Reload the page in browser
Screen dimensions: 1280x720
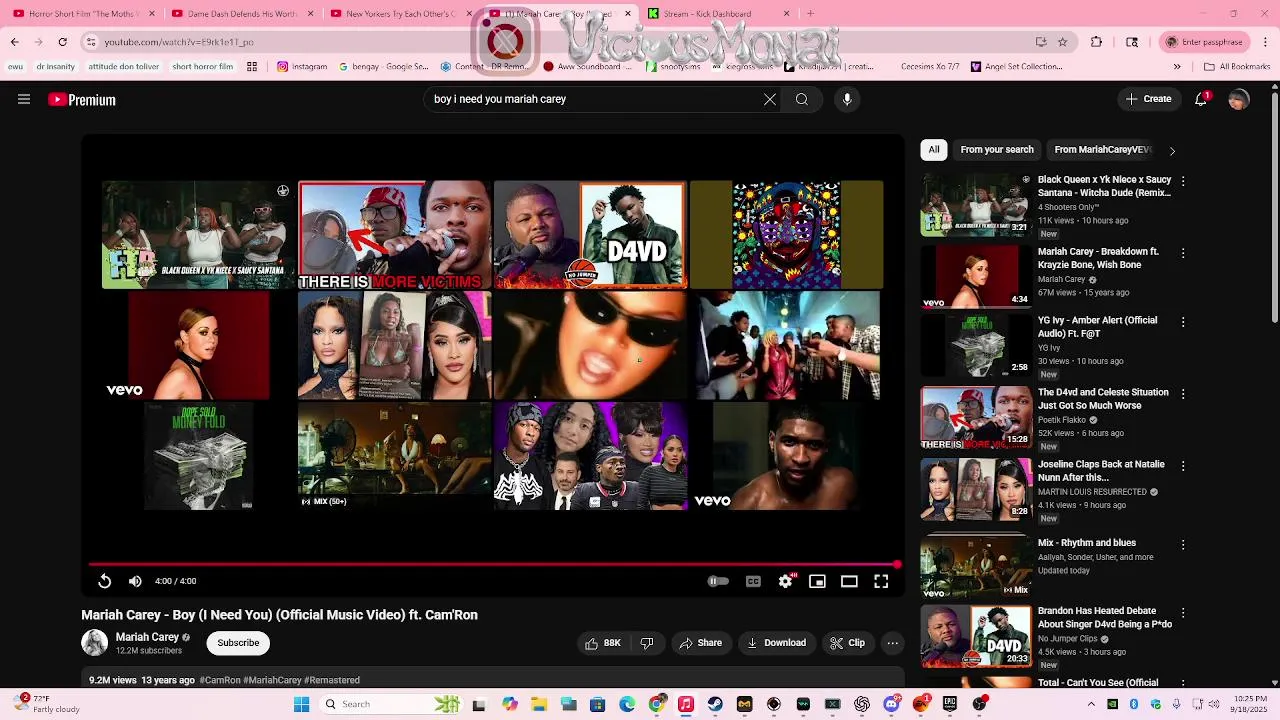click(62, 42)
